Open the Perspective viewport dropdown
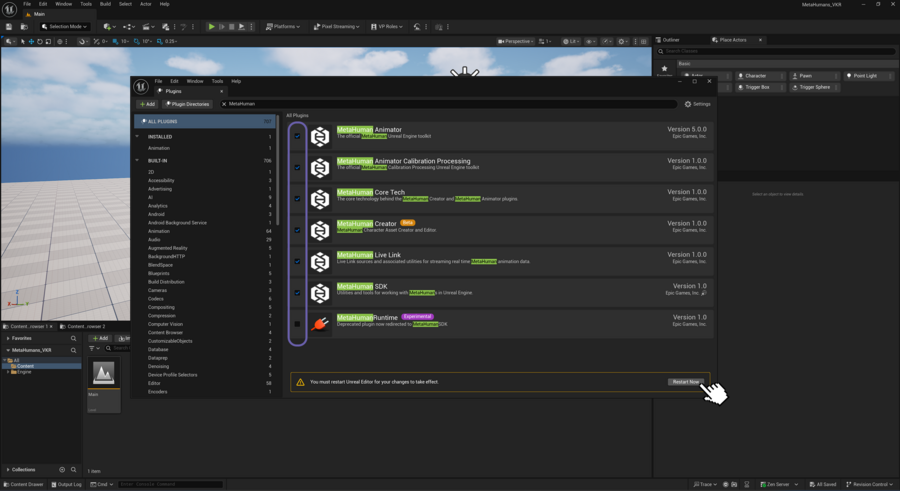 (x=515, y=41)
